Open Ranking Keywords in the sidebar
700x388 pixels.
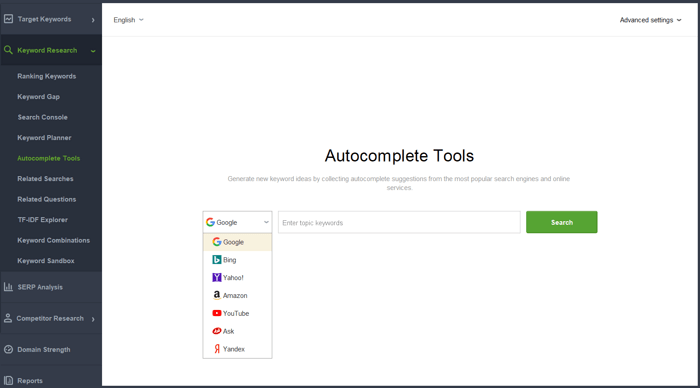[x=46, y=76]
